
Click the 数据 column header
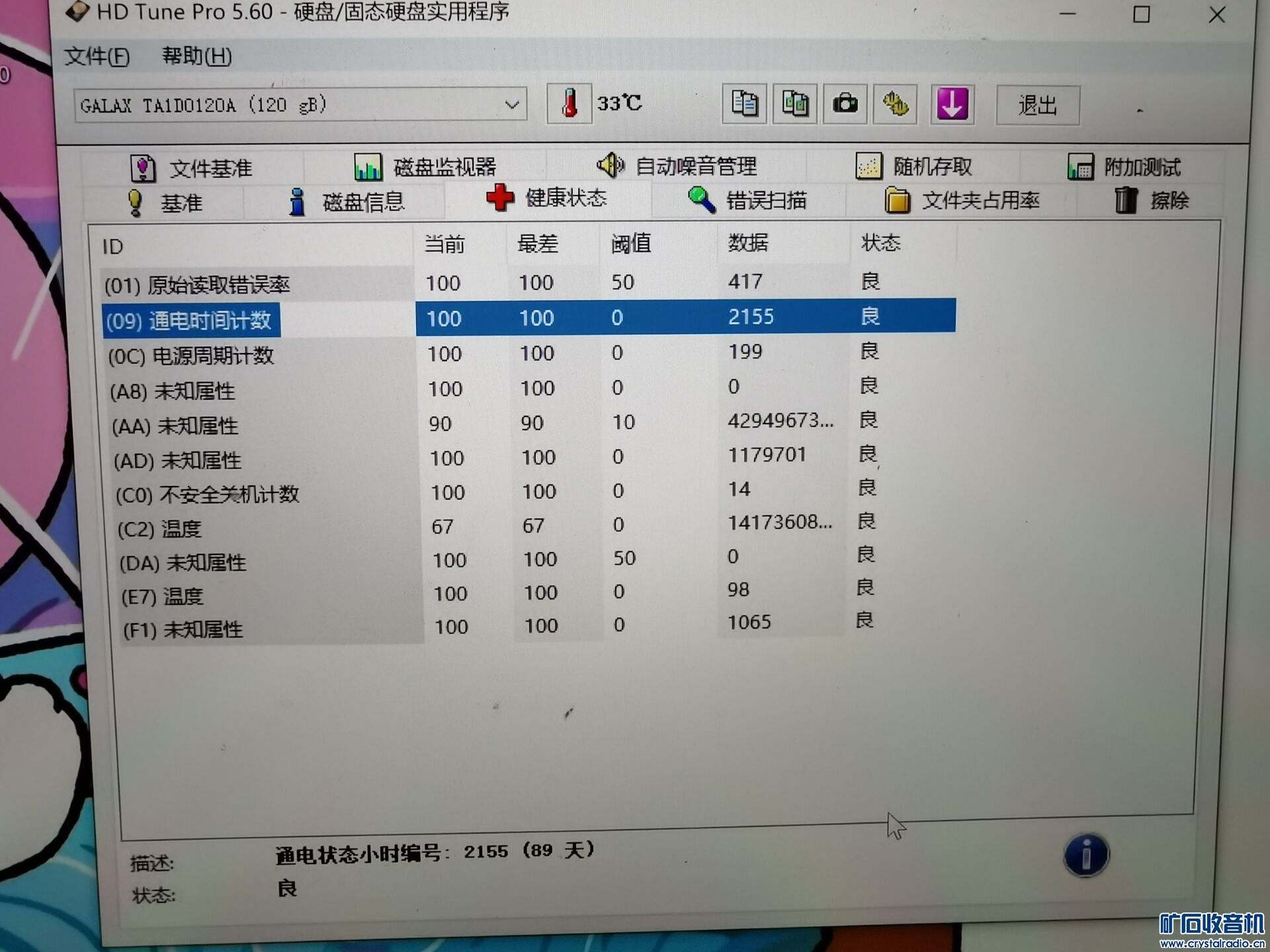[x=748, y=243]
